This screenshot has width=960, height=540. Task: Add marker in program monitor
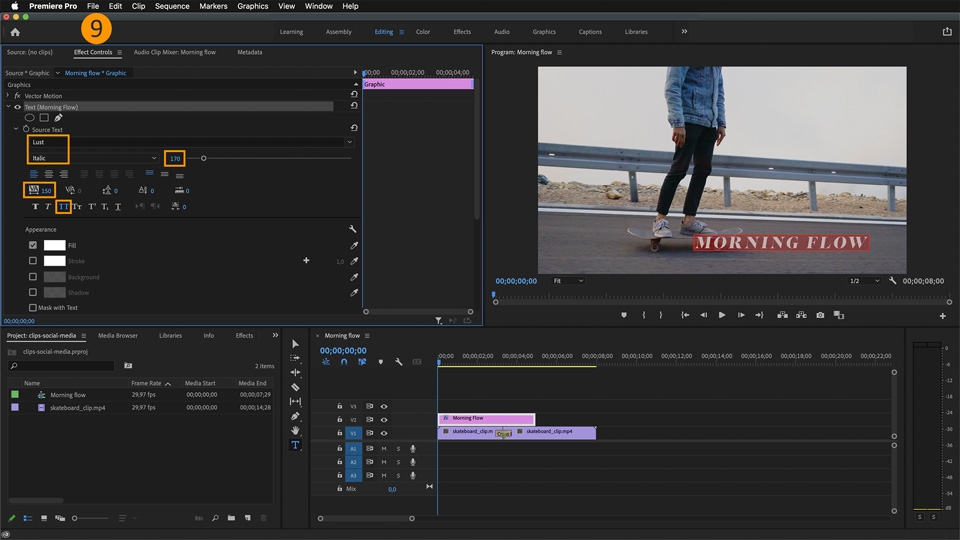point(624,315)
